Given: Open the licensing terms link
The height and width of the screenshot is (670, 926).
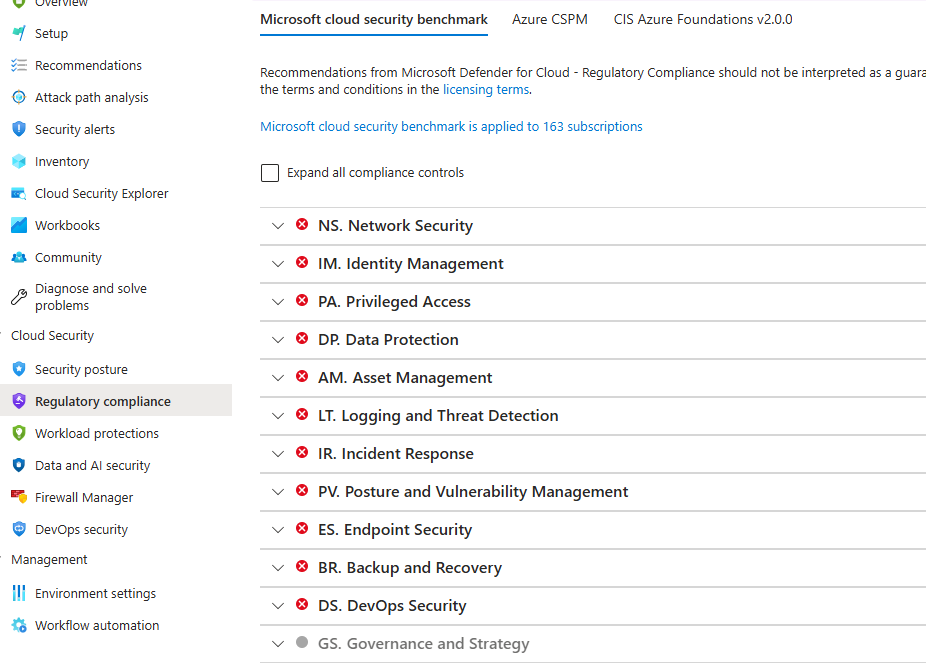Looking at the screenshot, I should (x=485, y=89).
